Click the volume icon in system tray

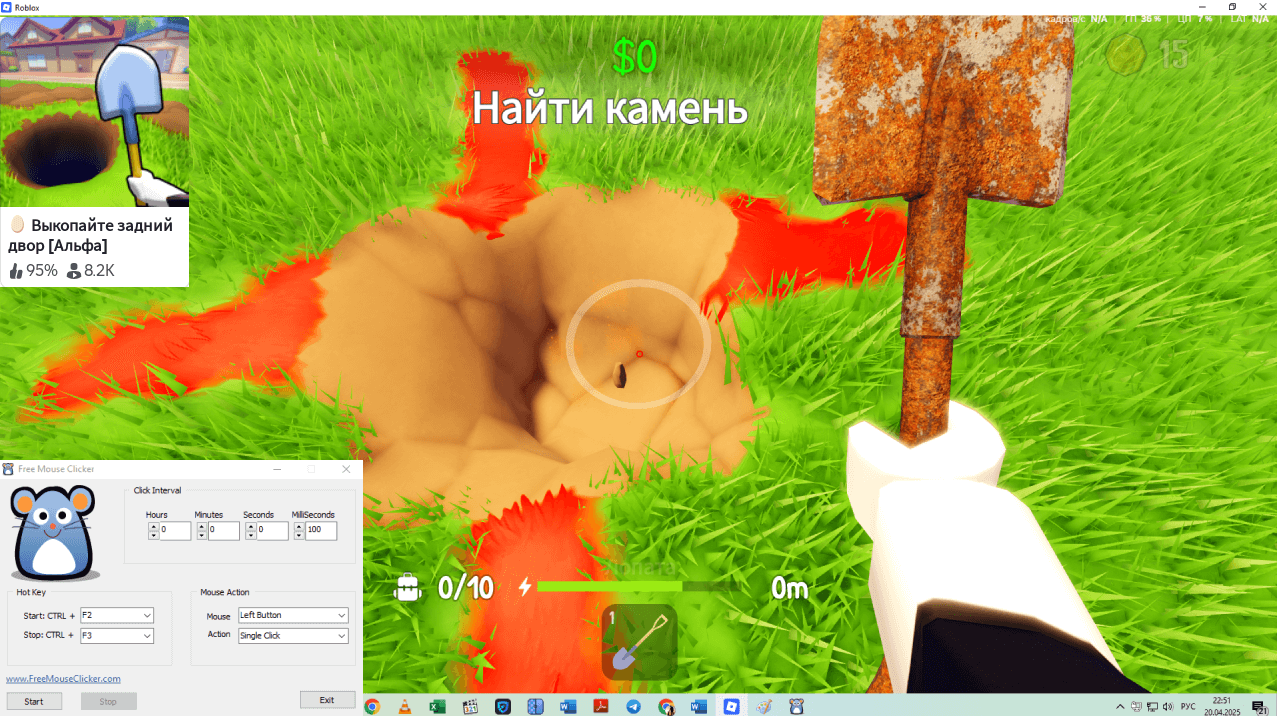point(1167,706)
